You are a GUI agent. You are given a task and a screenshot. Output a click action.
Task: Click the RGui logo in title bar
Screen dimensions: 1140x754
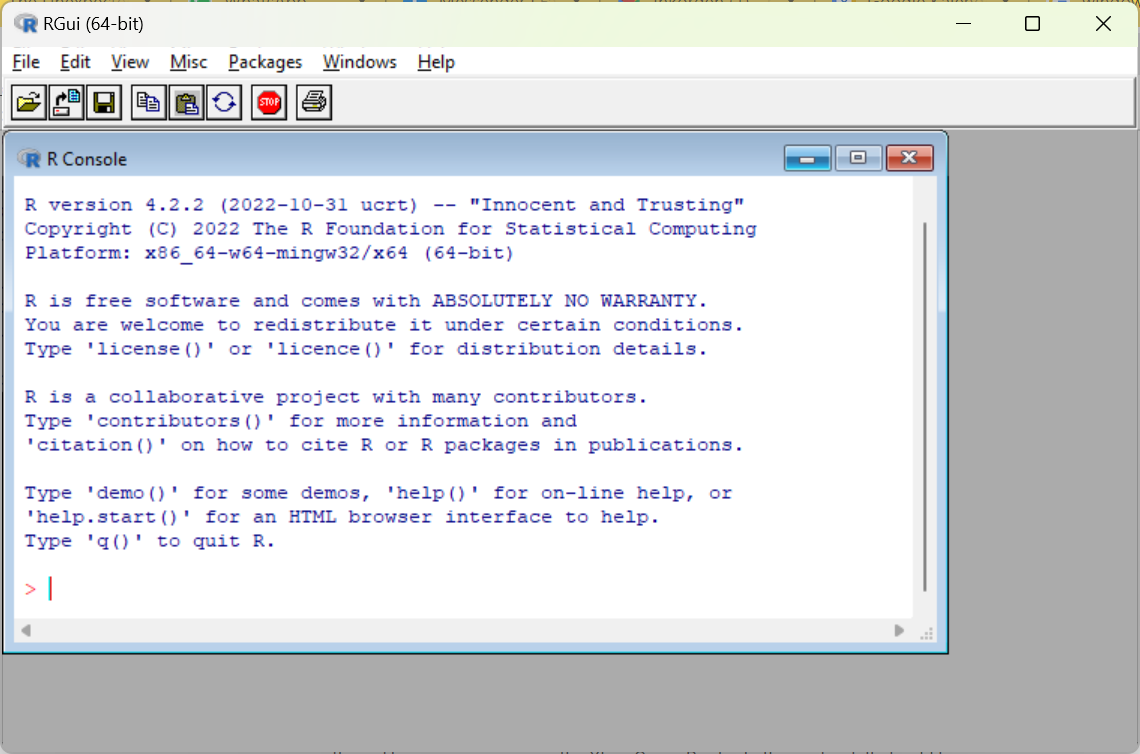25,24
